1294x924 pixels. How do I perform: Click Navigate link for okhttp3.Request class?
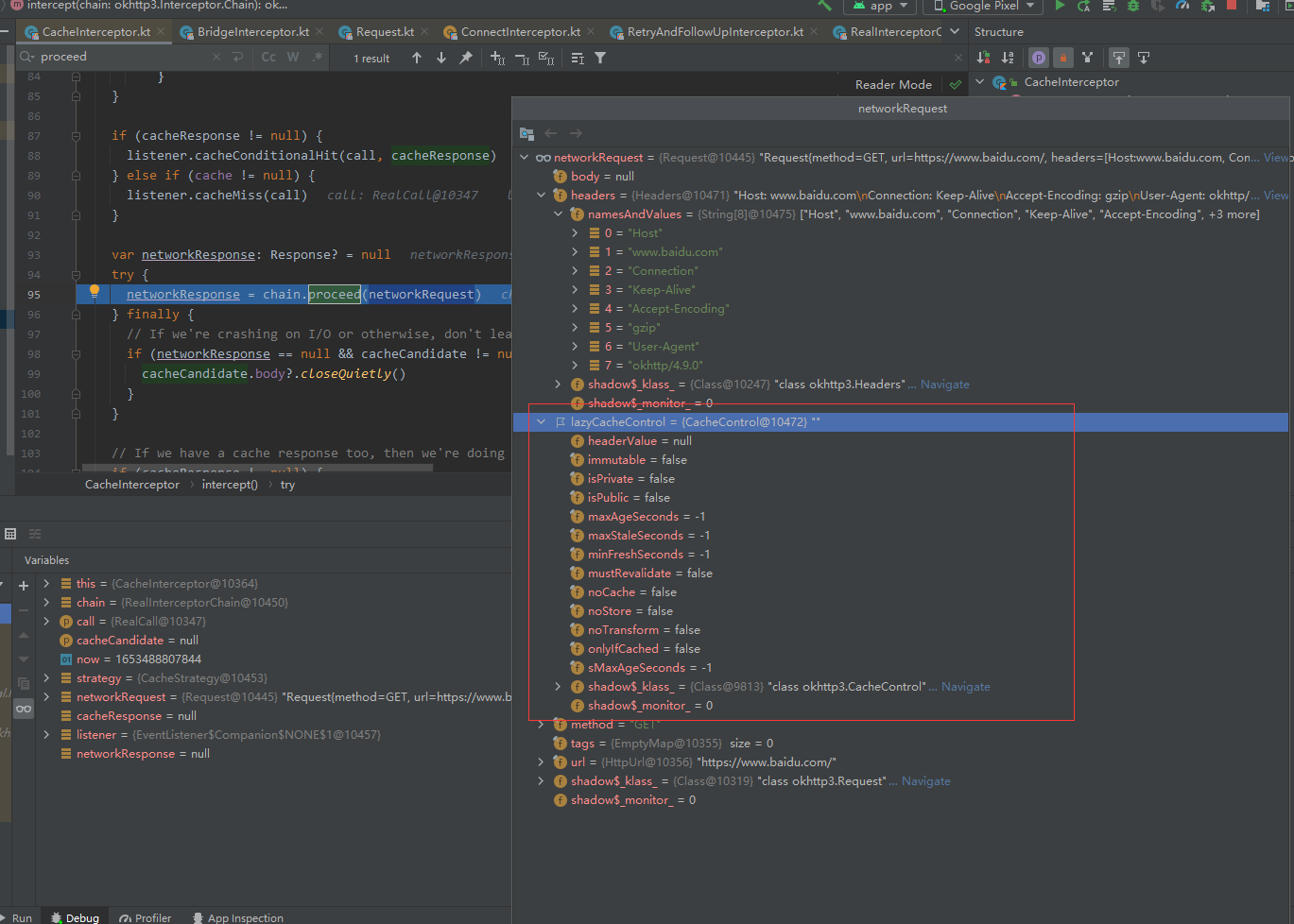pyautogui.click(x=926, y=781)
